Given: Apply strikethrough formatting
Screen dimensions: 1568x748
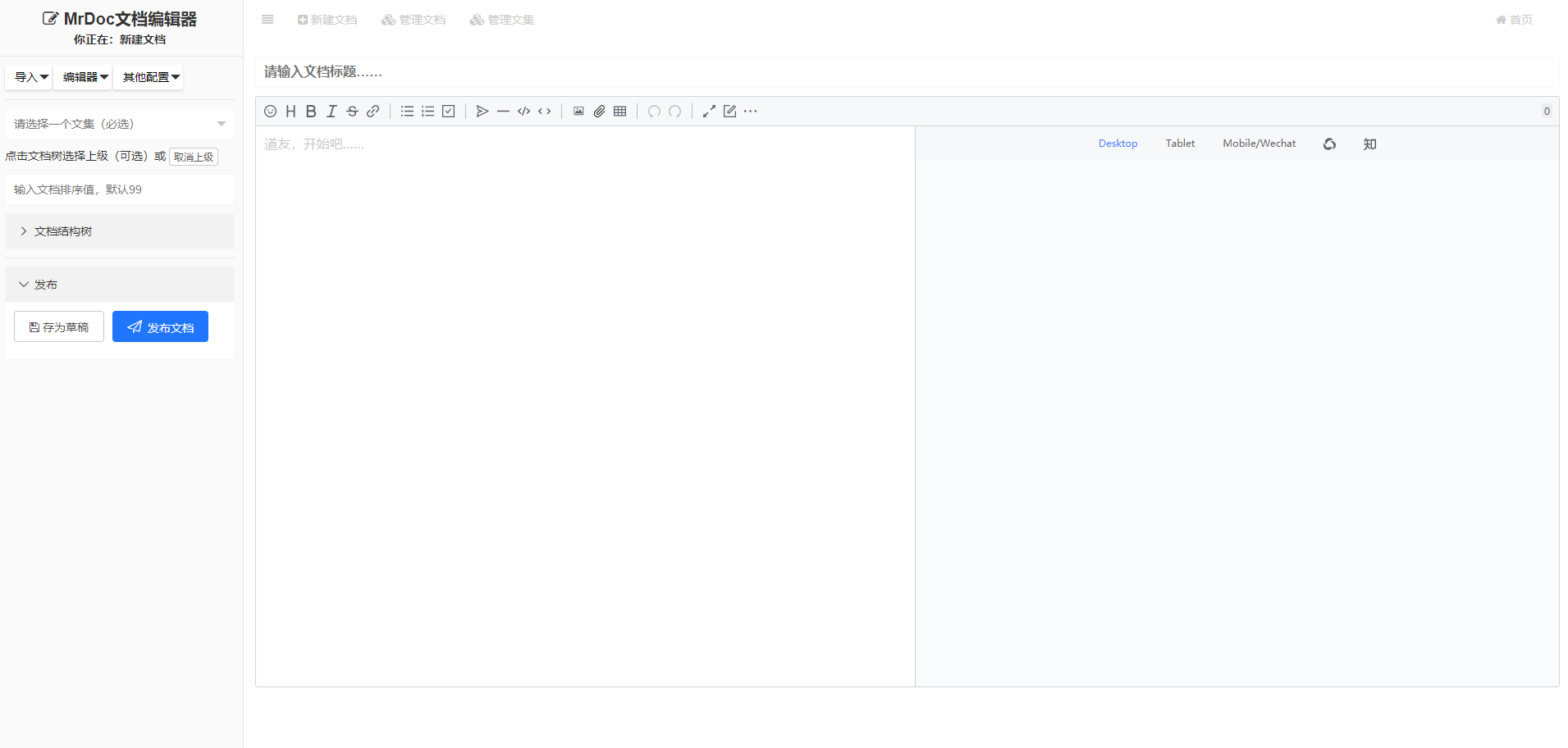Looking at the screenshot, I should (352, 112).
